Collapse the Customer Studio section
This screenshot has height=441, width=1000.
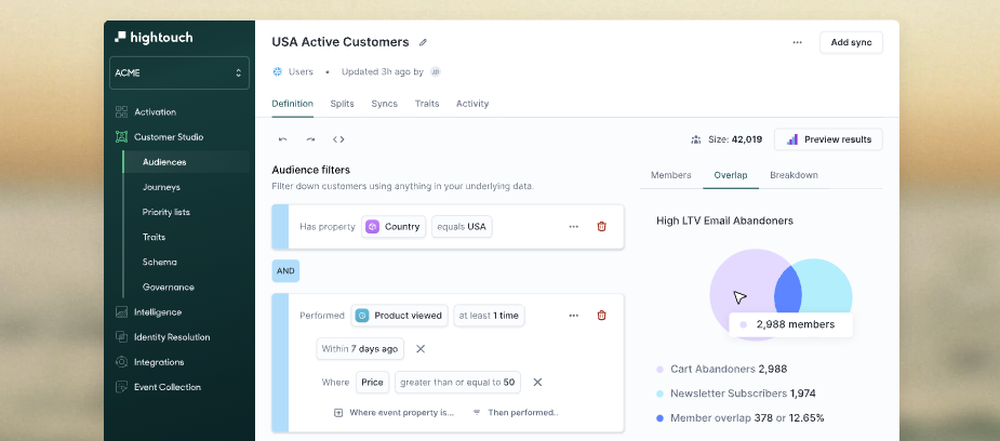coord(169,137)
